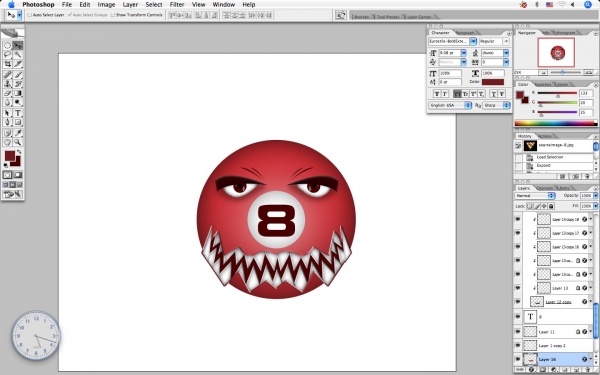Select the Load Selection history state
The image size is (600, 375).
click(x=559, y=157)
